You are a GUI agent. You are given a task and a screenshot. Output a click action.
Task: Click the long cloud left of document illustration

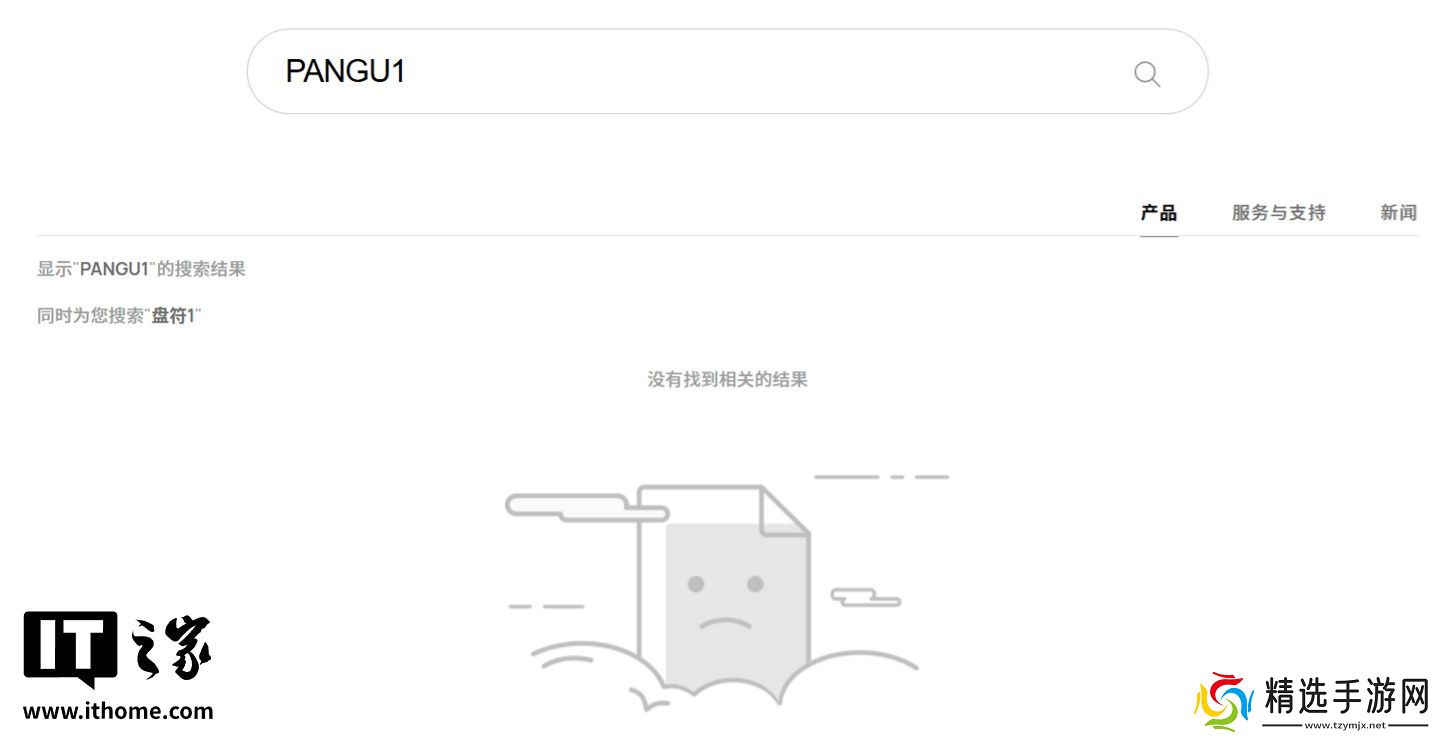586,507
